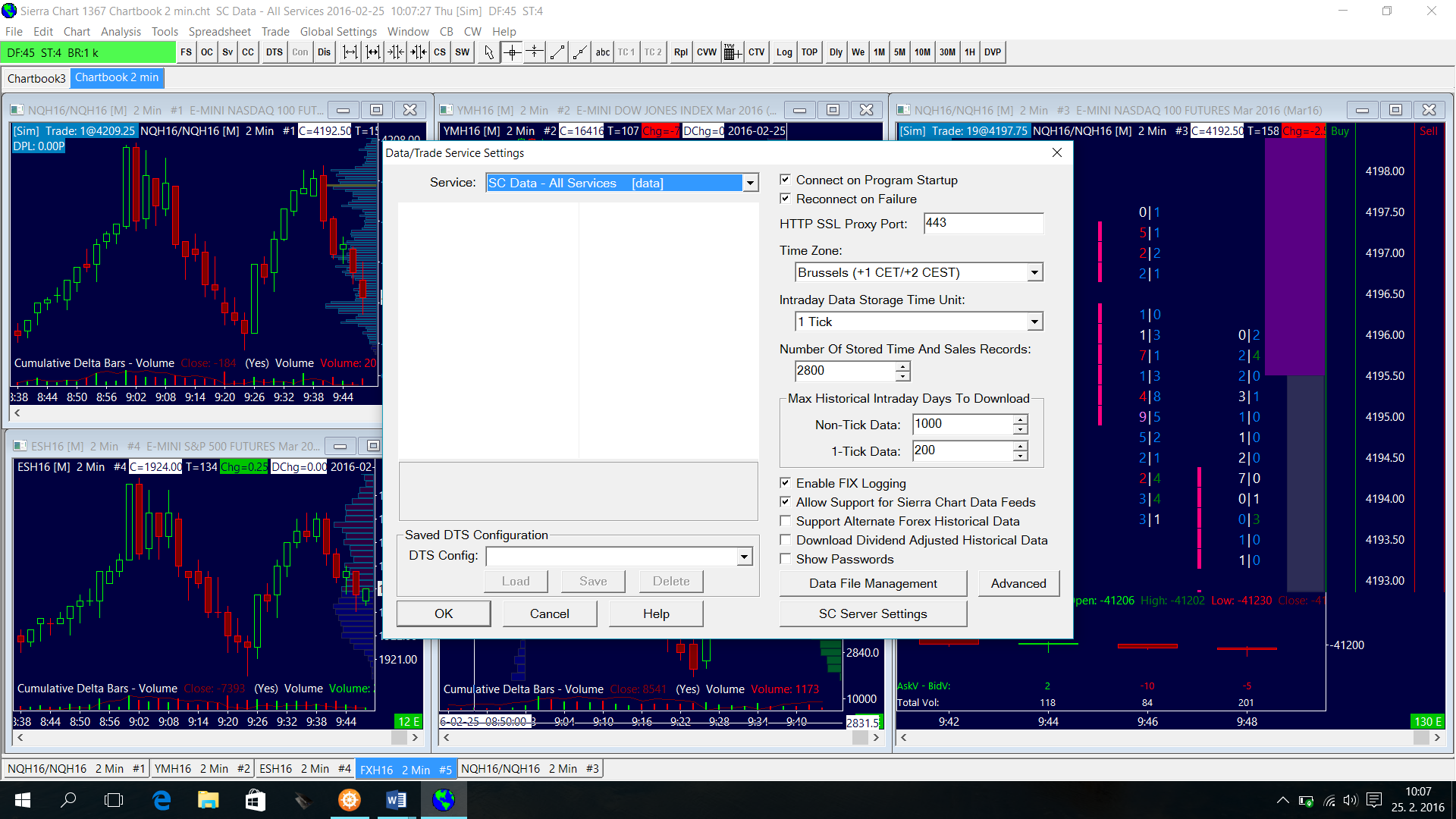Enable Show Passwords checkbox
Viewport: 1456px width, 819px height.
(786, 559)
